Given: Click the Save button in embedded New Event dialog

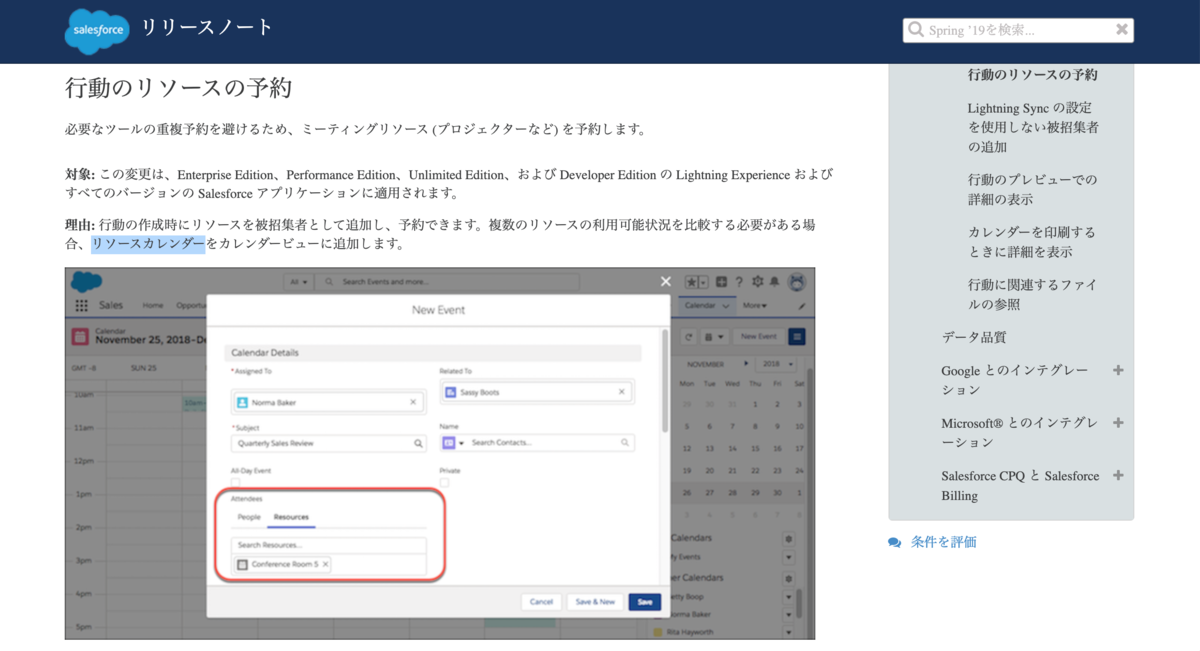Looking at the screenshot, I should pos(645,602).
